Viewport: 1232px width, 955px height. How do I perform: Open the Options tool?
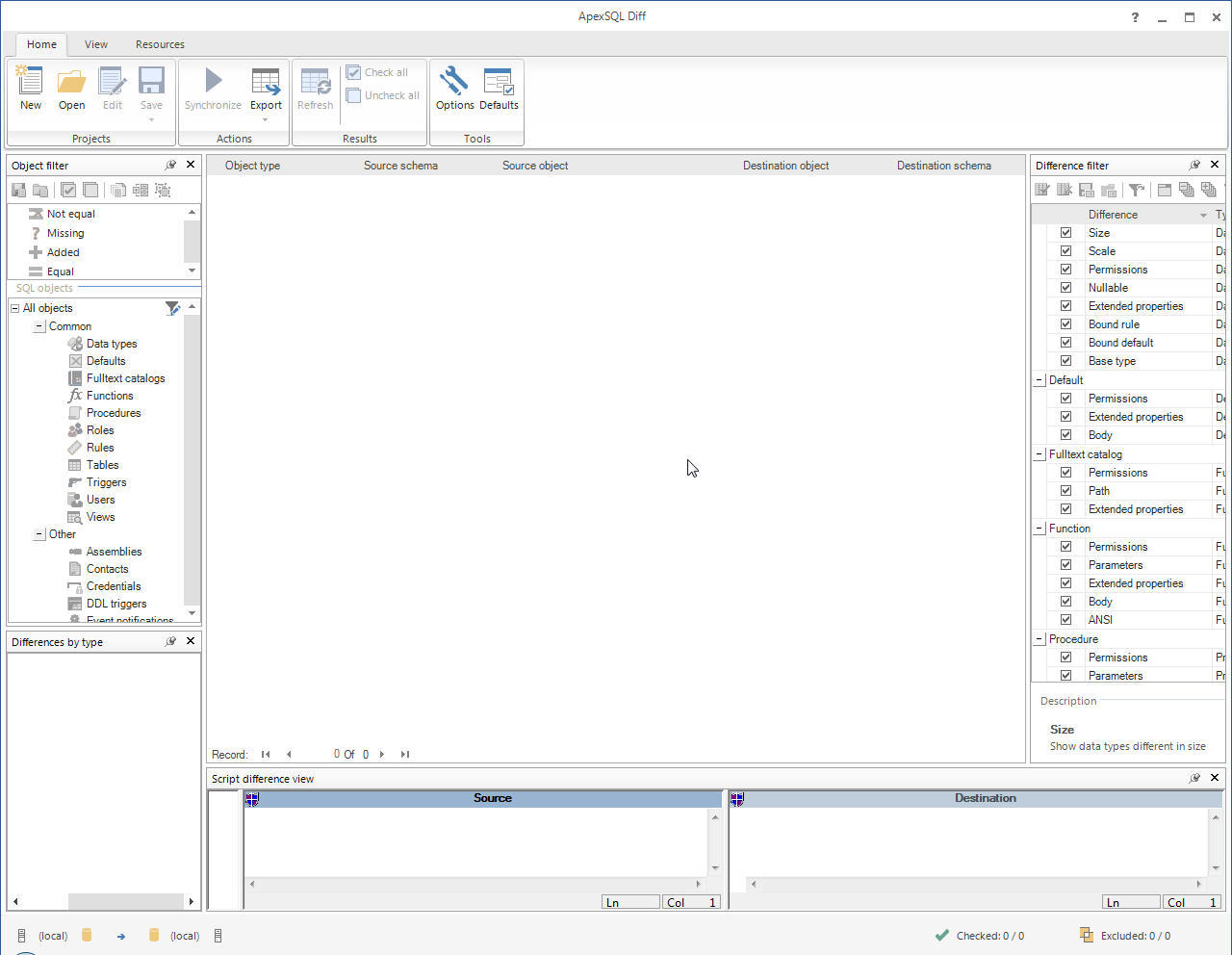click(x=454, y=89)
